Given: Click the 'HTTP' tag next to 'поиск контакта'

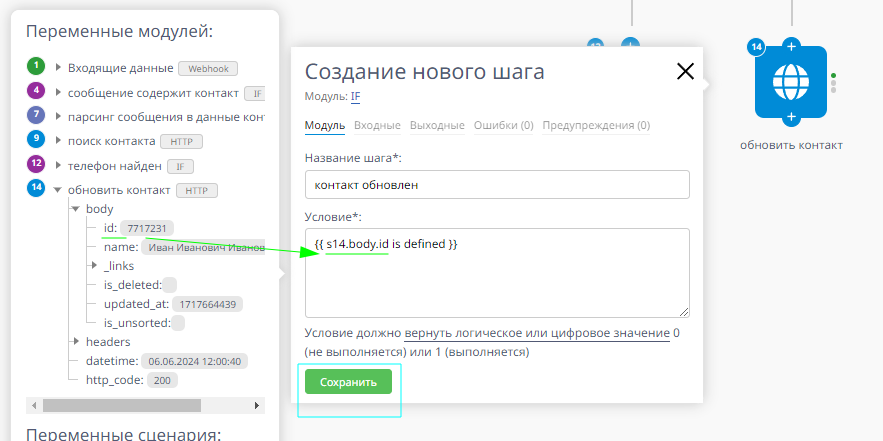Looking at the screenshot, I should [x=181, y=141].
